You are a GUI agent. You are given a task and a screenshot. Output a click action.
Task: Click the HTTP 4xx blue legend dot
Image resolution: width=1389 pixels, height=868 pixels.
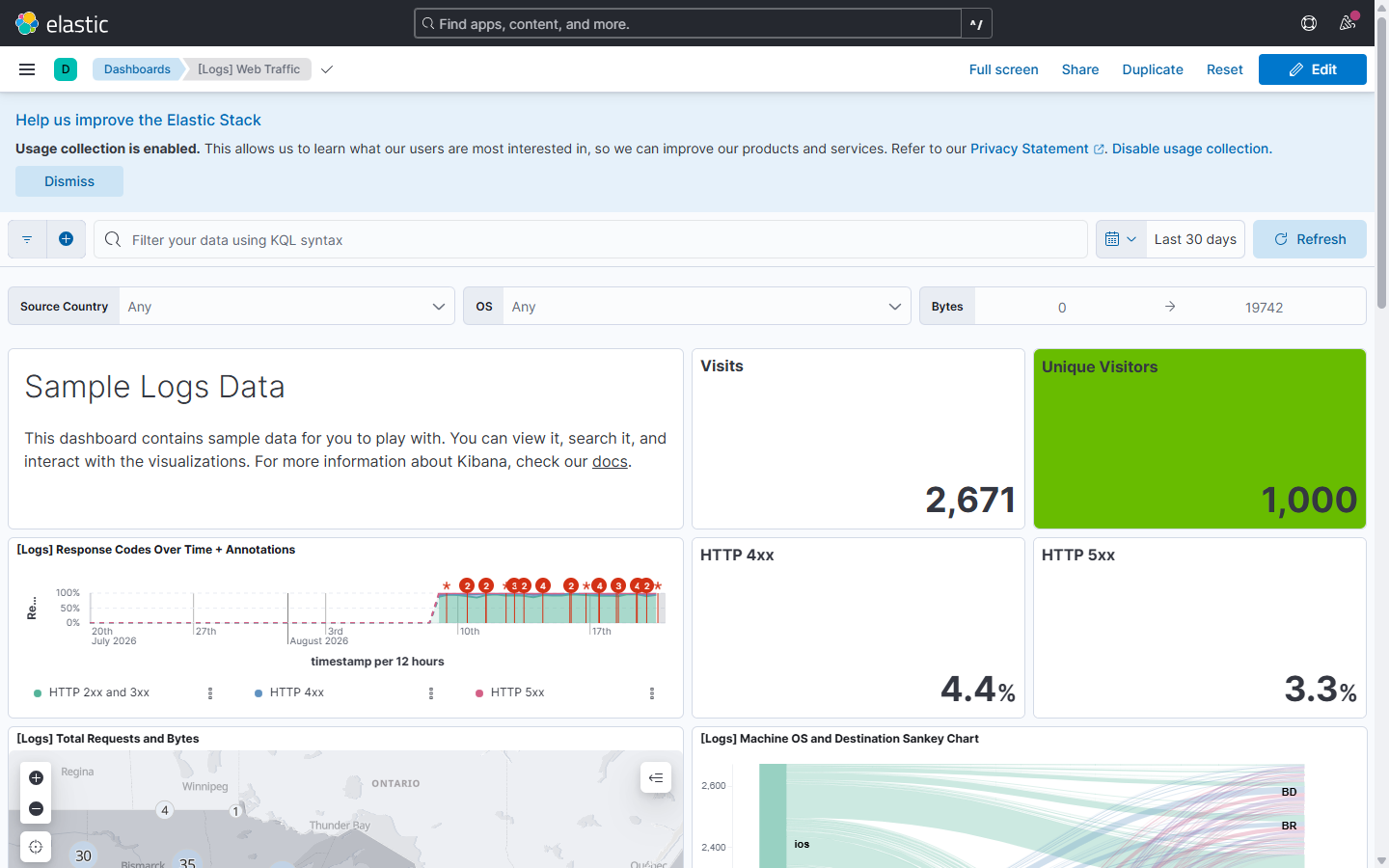(x=259, y=693)
